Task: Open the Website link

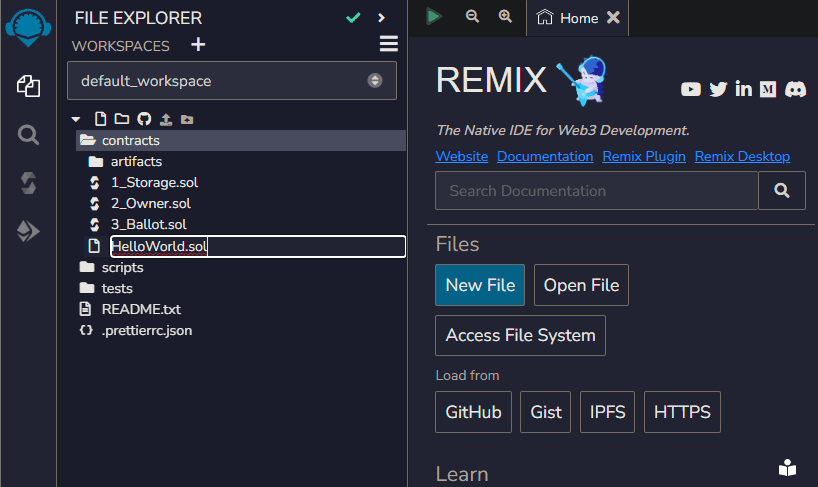Action: pos(462,156)
